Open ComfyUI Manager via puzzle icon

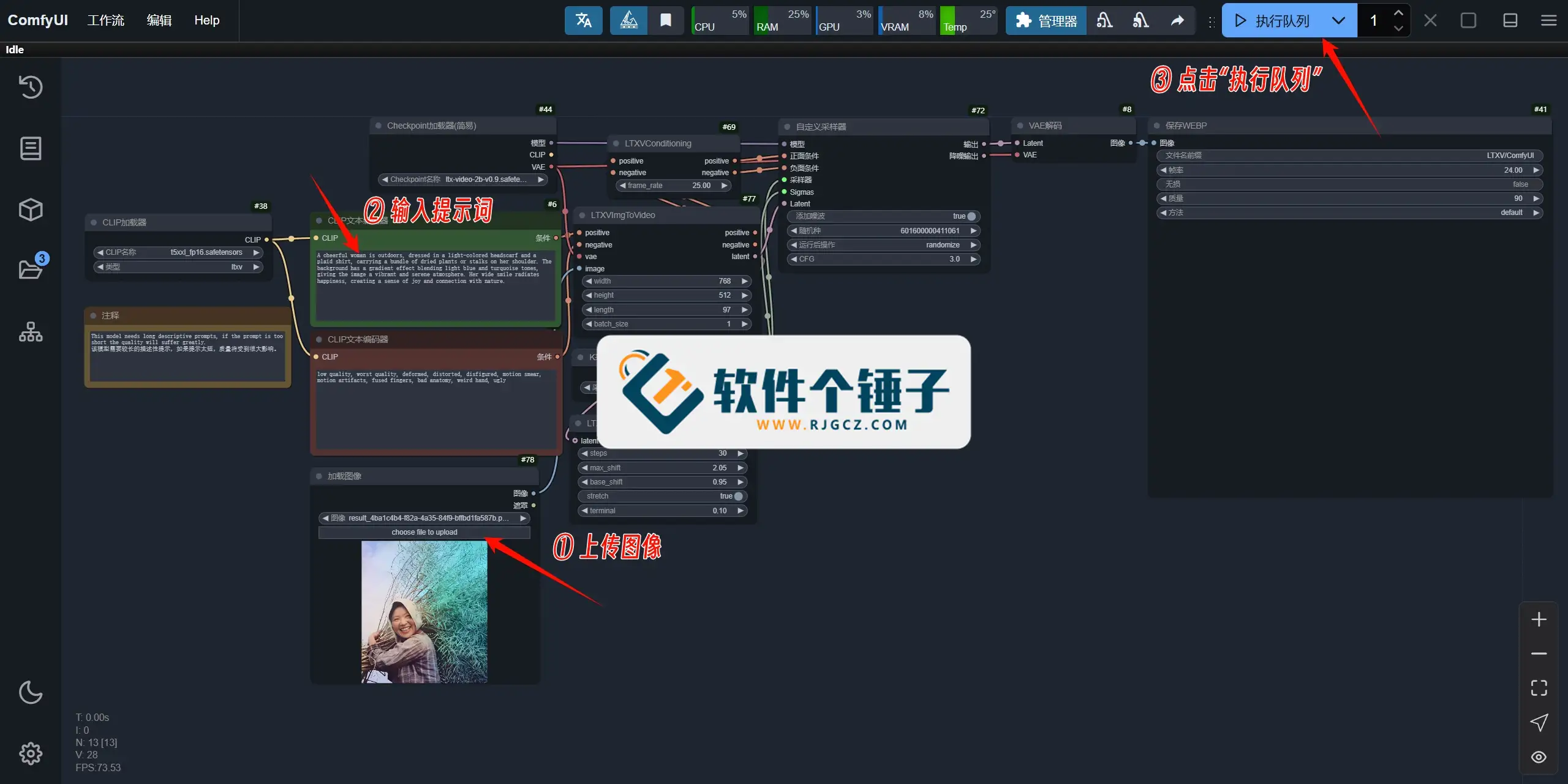coord(1046,20)
